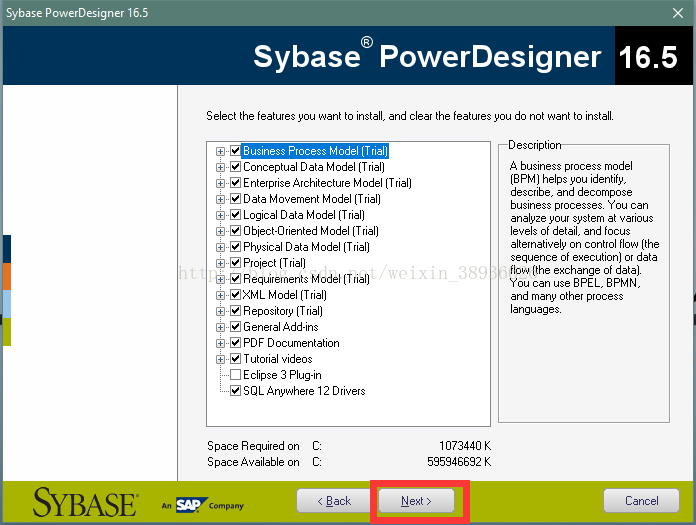Expand Repository (Trial) tree node
Image resolution: width=696 pixels, height=525 pixels.
[220, 311]
